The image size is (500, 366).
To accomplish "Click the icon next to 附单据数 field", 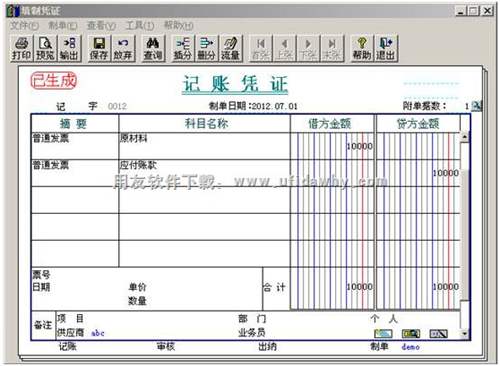I will pos(477,106).
